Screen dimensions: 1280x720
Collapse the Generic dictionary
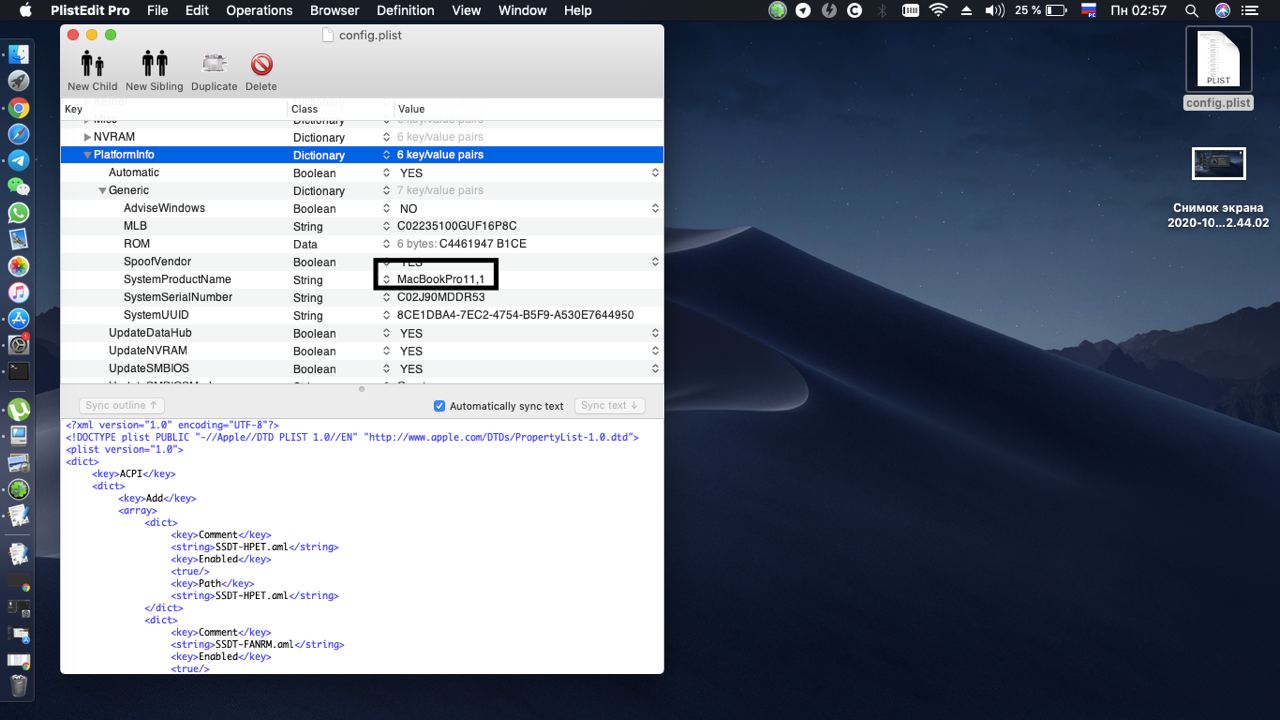point(103,191)
